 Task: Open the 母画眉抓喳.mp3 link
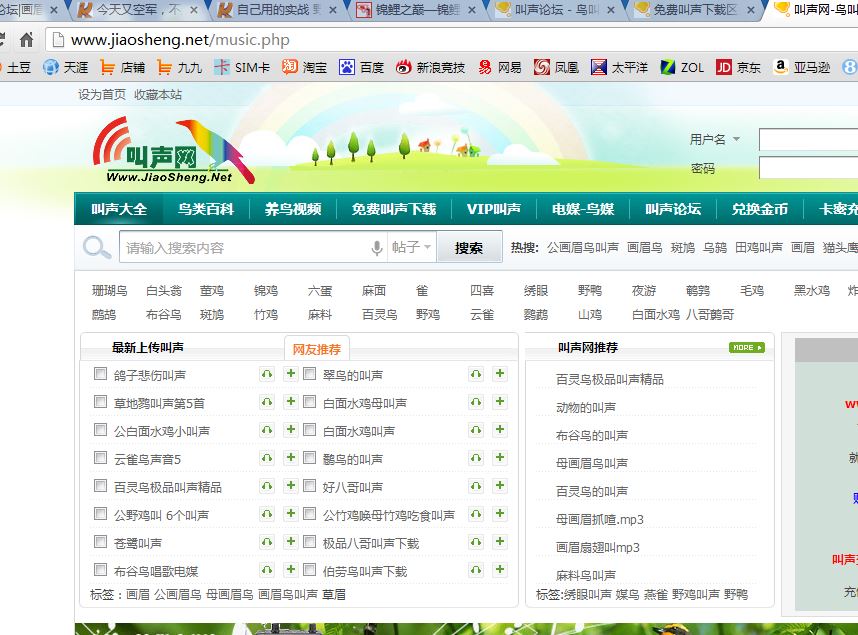pyautogui.click(x=599, y=519)
